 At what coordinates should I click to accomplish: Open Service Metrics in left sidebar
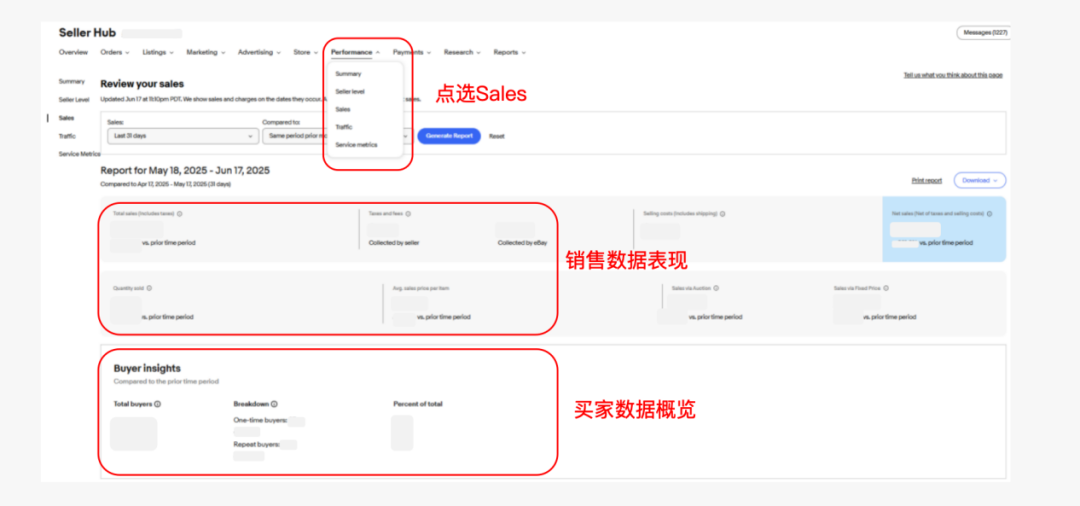79,154
